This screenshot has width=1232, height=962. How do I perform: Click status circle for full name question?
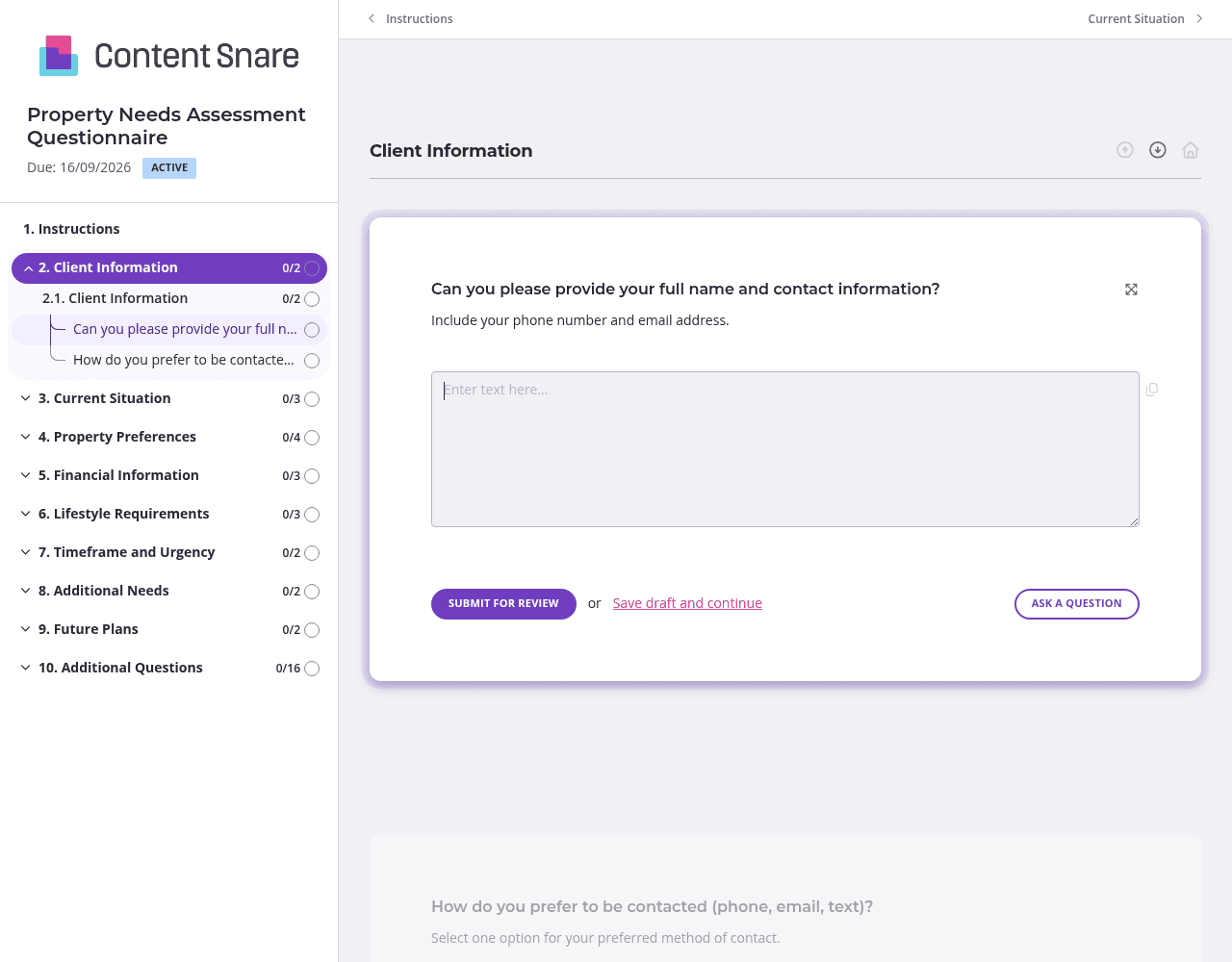[x=312, y=330]
